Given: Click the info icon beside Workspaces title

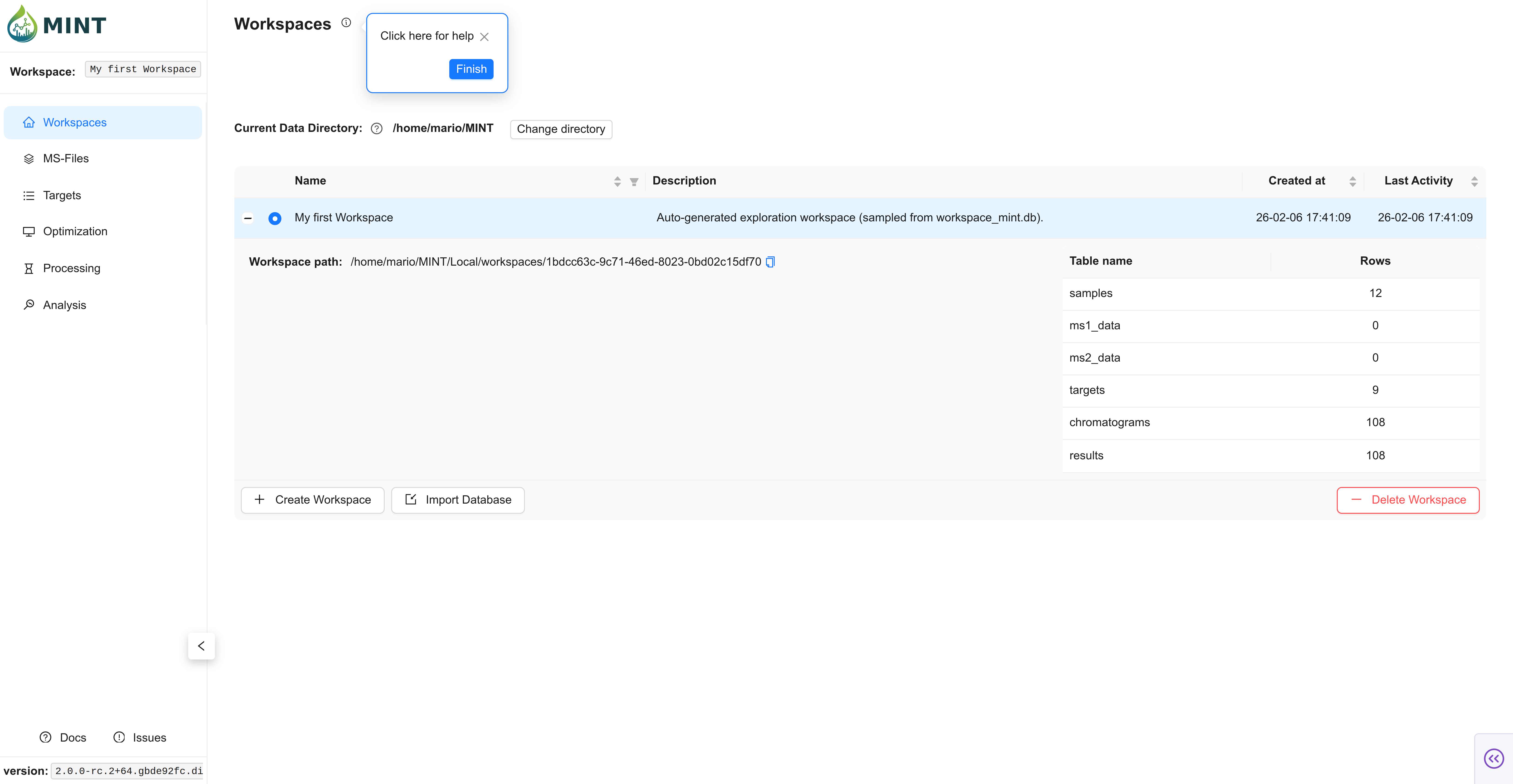Looking at the screenshot, I should click(346, 23).
